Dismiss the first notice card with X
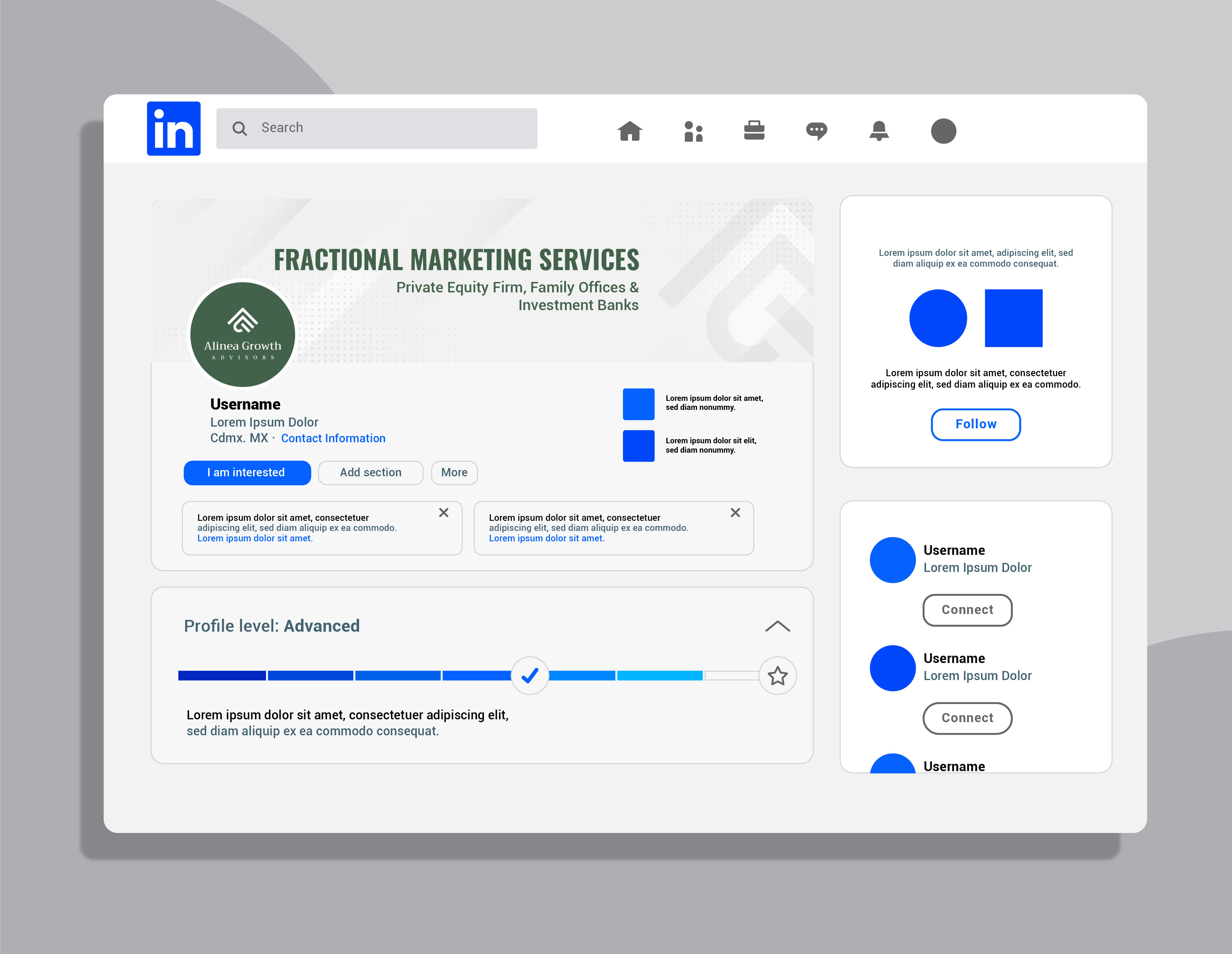 [x=444, y=512]
